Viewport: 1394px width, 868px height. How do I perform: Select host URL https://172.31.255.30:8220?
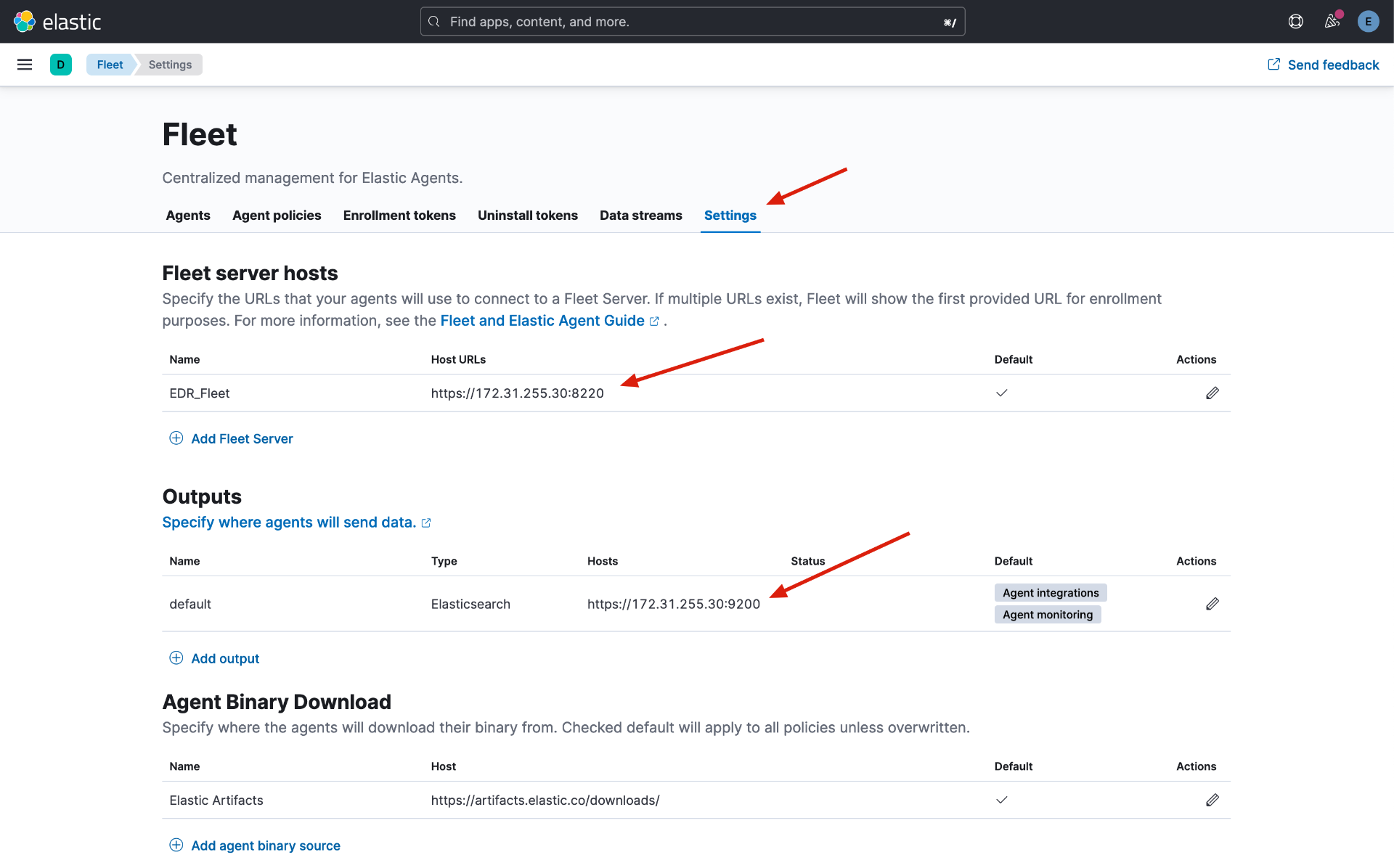518,393
